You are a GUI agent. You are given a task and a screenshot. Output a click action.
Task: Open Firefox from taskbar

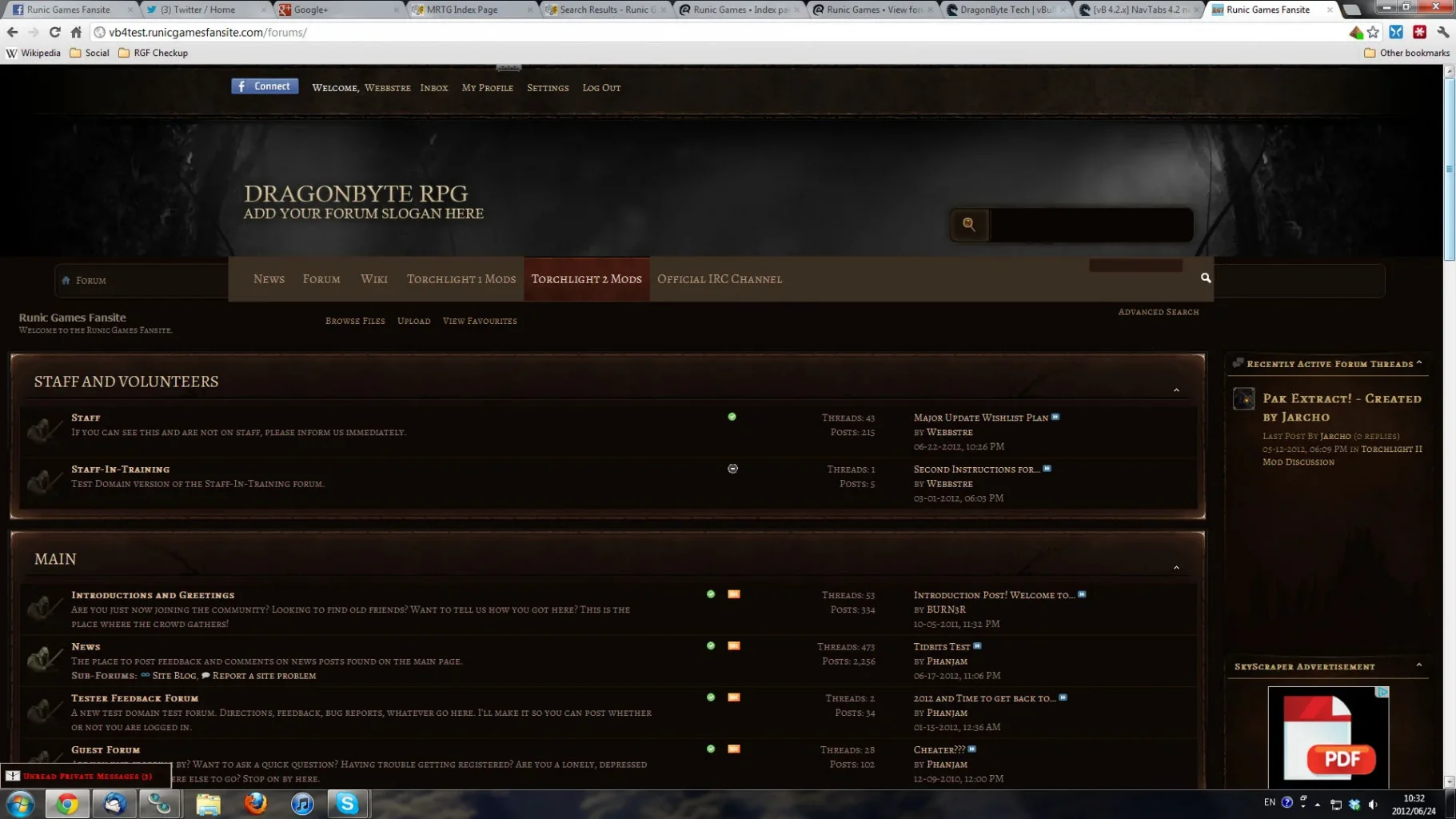[255, 804]
